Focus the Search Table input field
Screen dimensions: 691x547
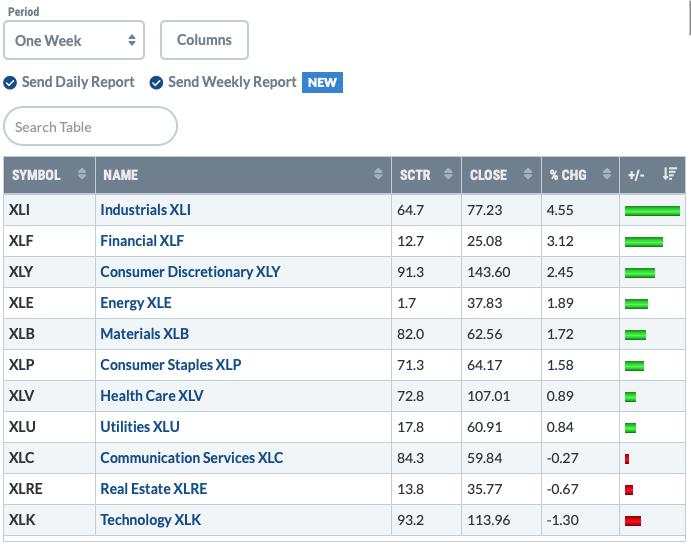pos(90,127)
